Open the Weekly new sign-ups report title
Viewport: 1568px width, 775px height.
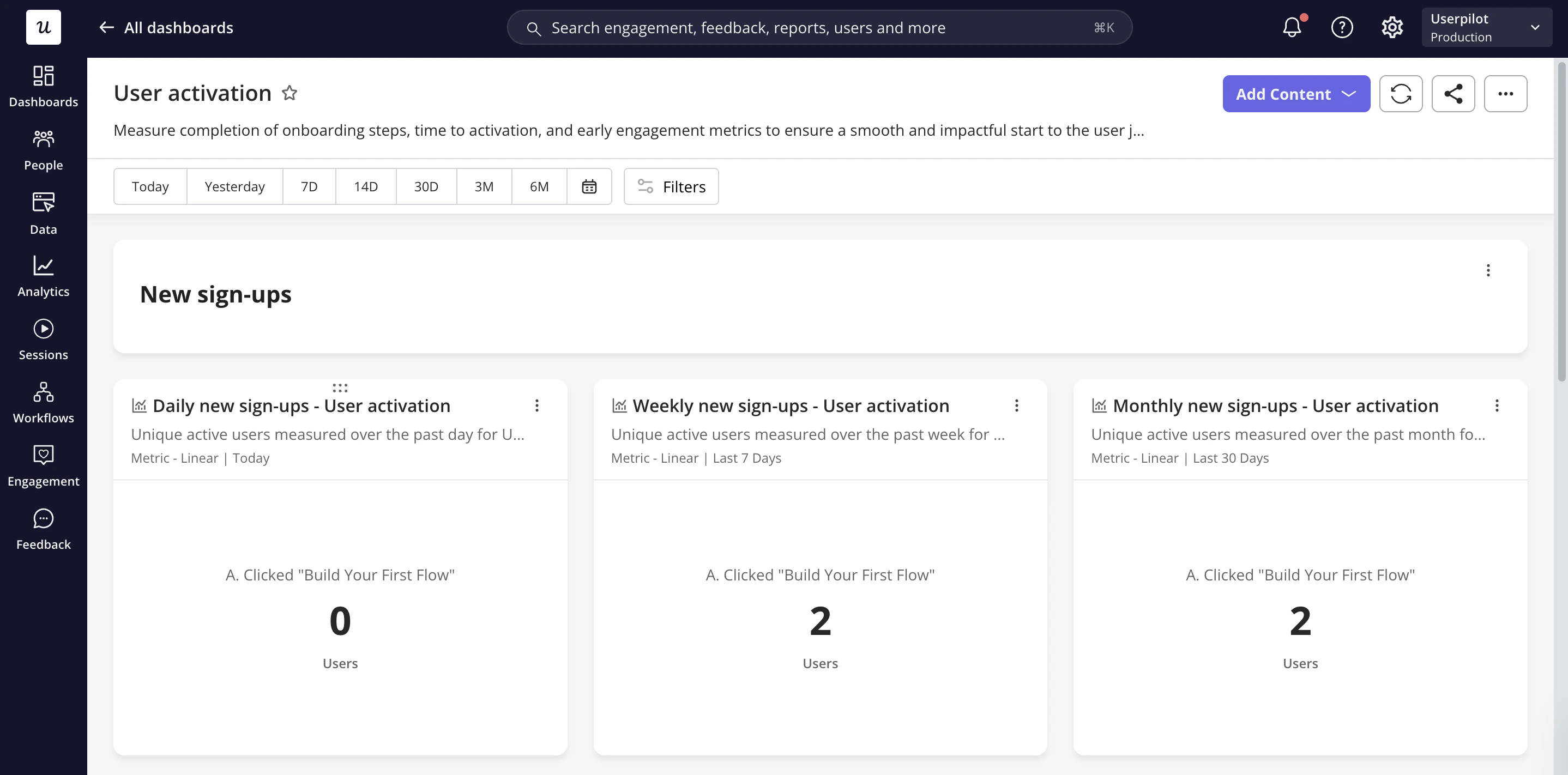[791, 405]
